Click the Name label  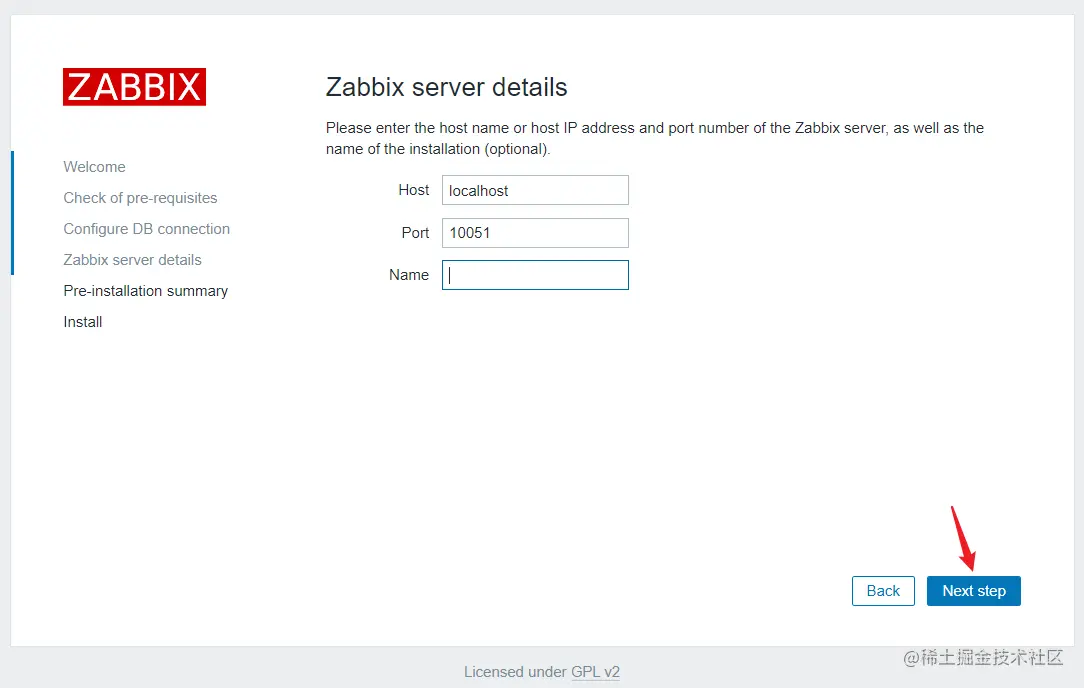click(409, 275)
